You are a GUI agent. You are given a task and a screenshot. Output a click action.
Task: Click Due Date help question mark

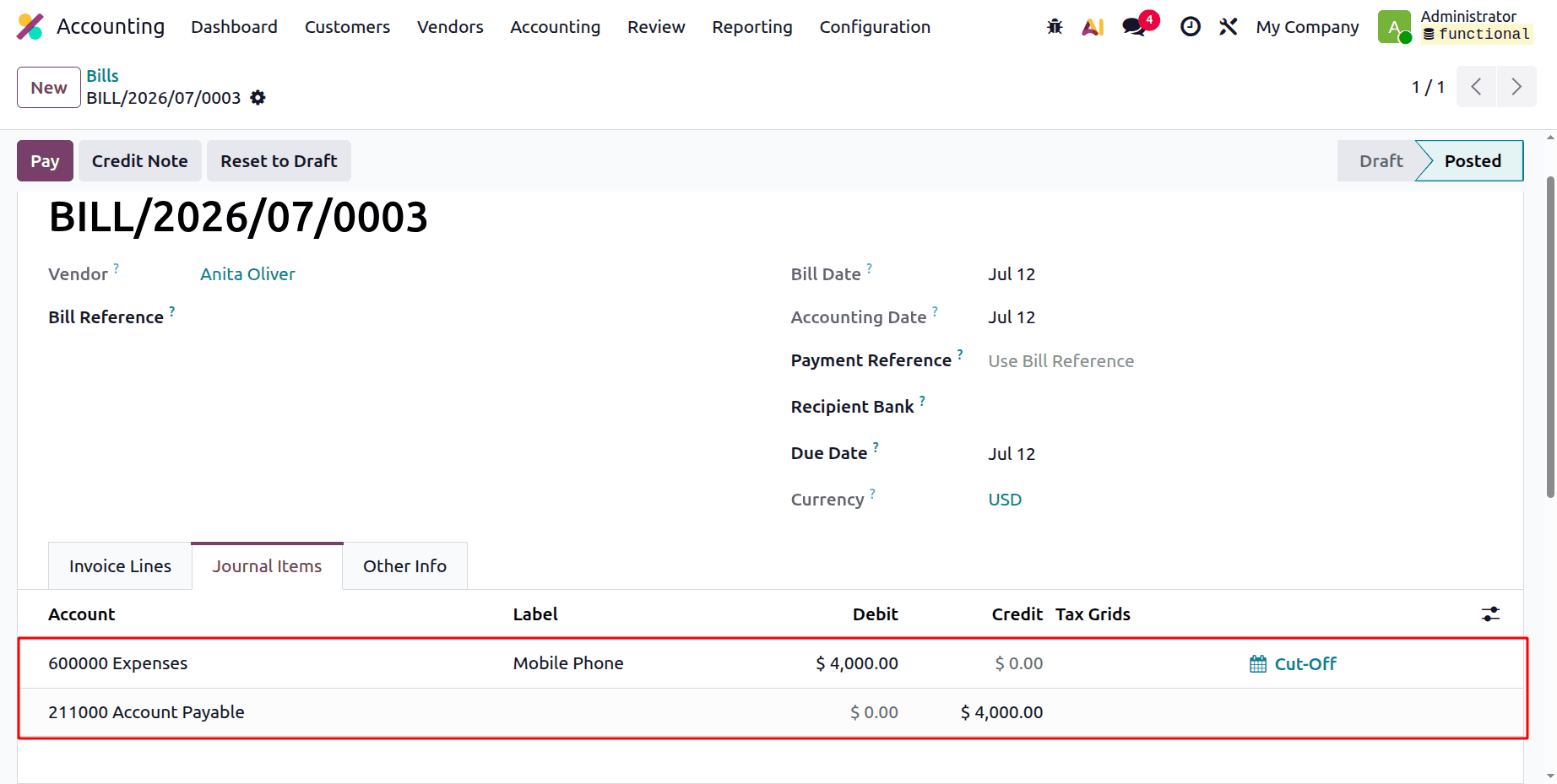click(876, 447)
